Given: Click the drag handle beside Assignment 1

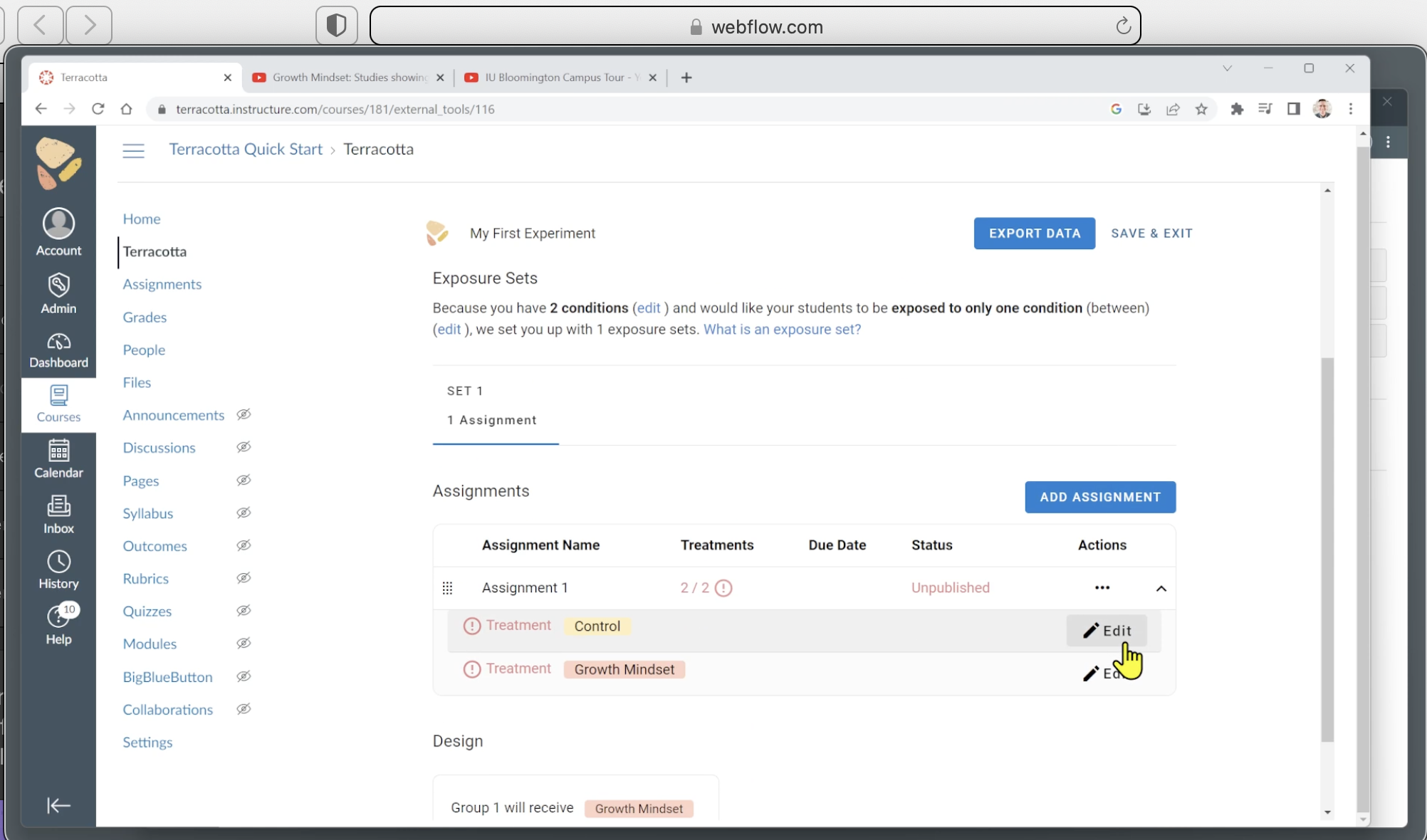Looking at the screenshot, I should [447, 588].
